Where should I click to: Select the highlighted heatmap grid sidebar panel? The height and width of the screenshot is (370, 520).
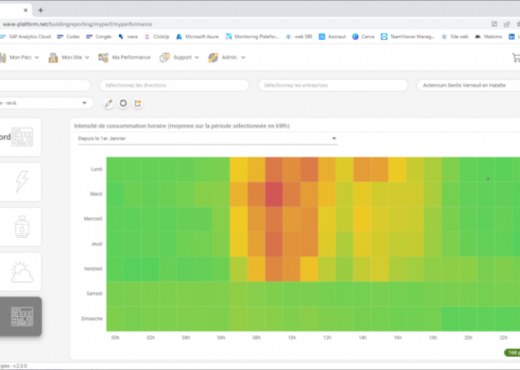21,316
